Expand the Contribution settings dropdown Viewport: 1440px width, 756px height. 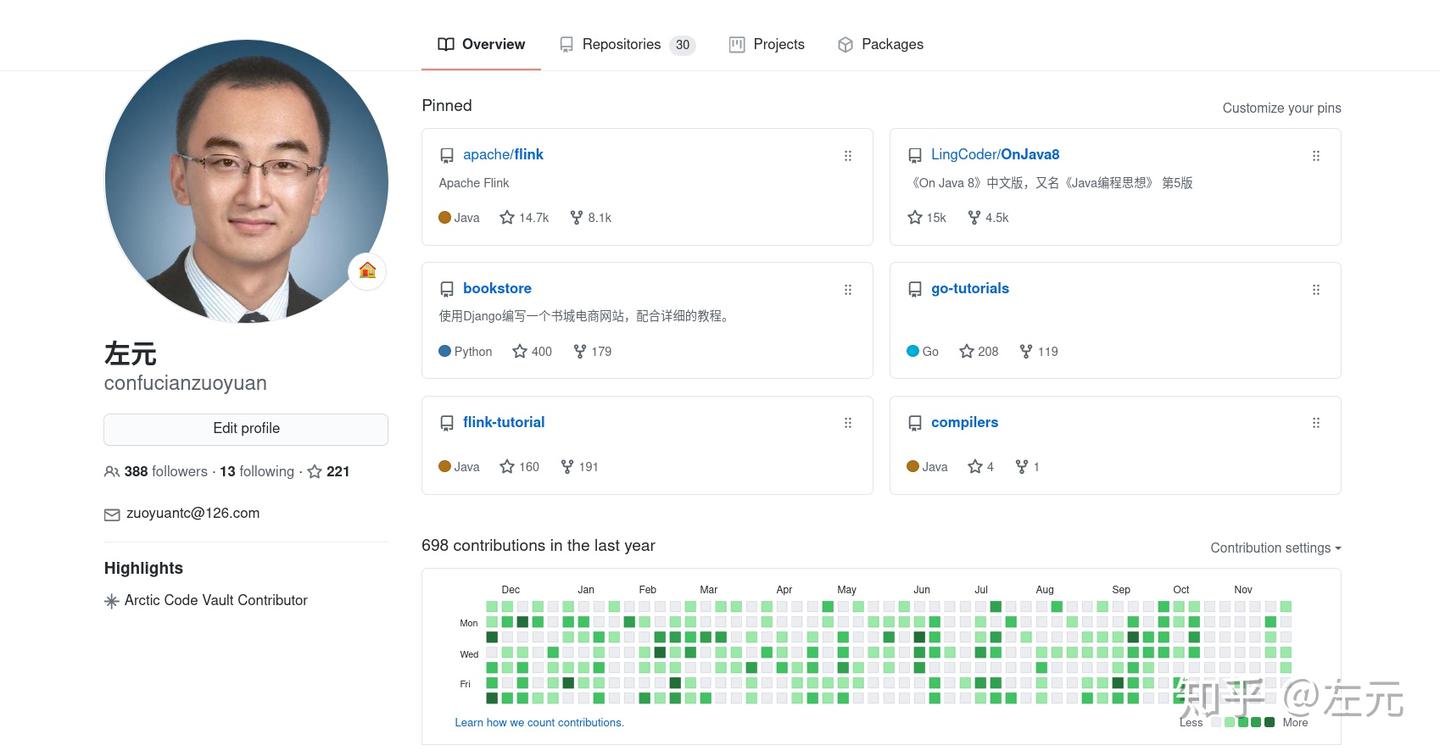[1275, 548]
